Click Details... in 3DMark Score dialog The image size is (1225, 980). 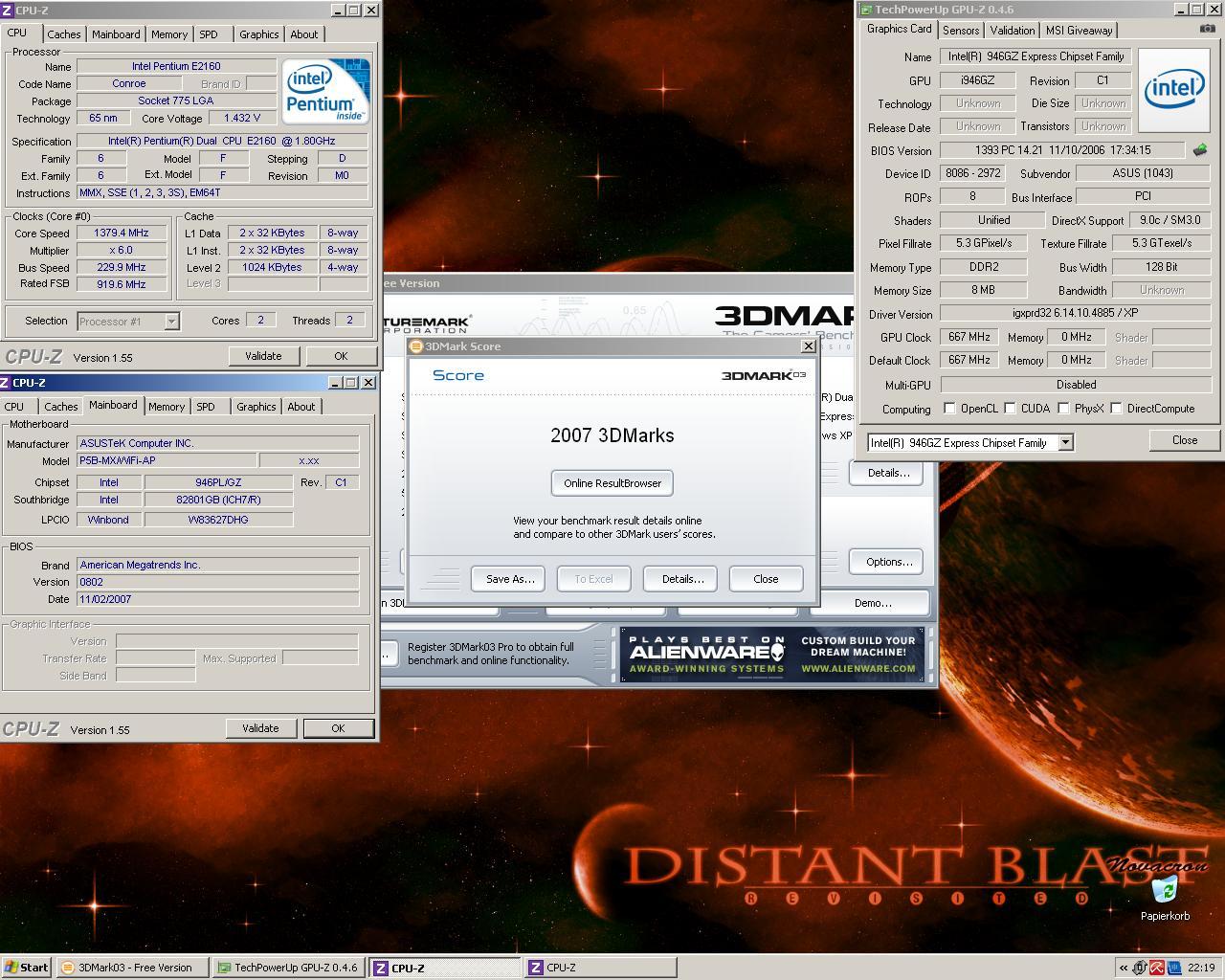[682, 579]
